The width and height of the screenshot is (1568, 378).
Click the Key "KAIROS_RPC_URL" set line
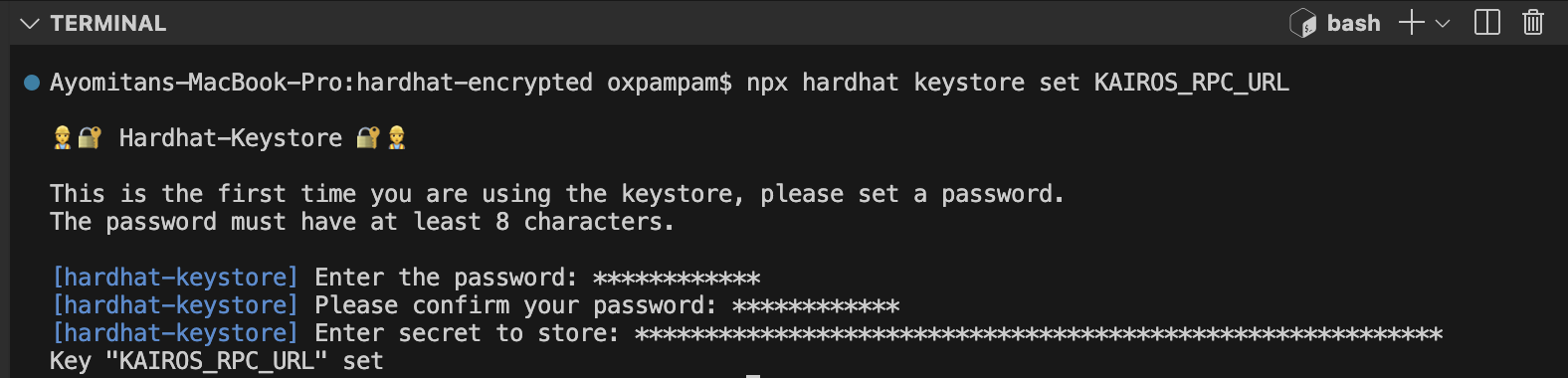pos(217,361)
